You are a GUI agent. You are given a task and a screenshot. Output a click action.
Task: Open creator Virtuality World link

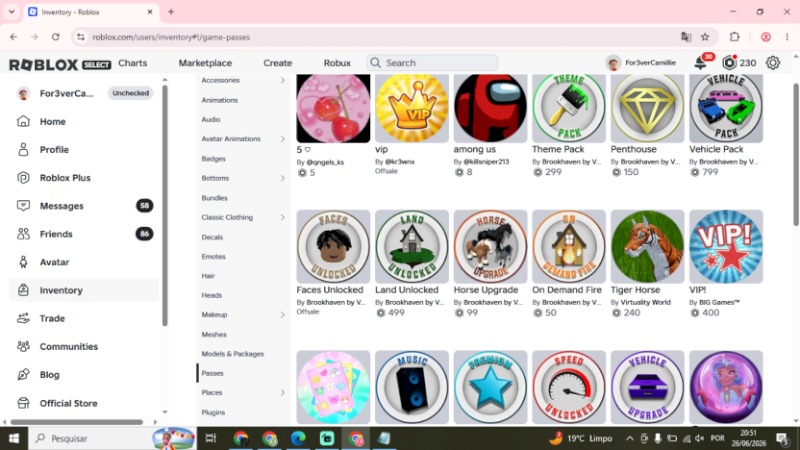tap(645, 303)
